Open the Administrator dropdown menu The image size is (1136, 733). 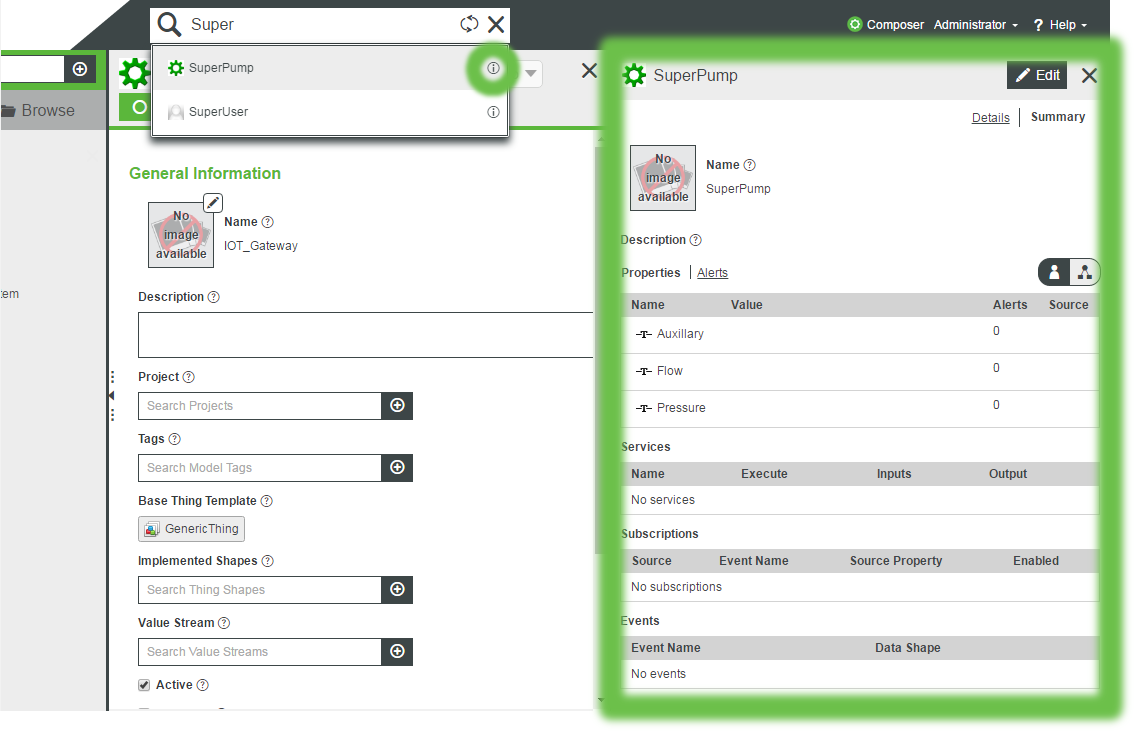click(975, 25)
